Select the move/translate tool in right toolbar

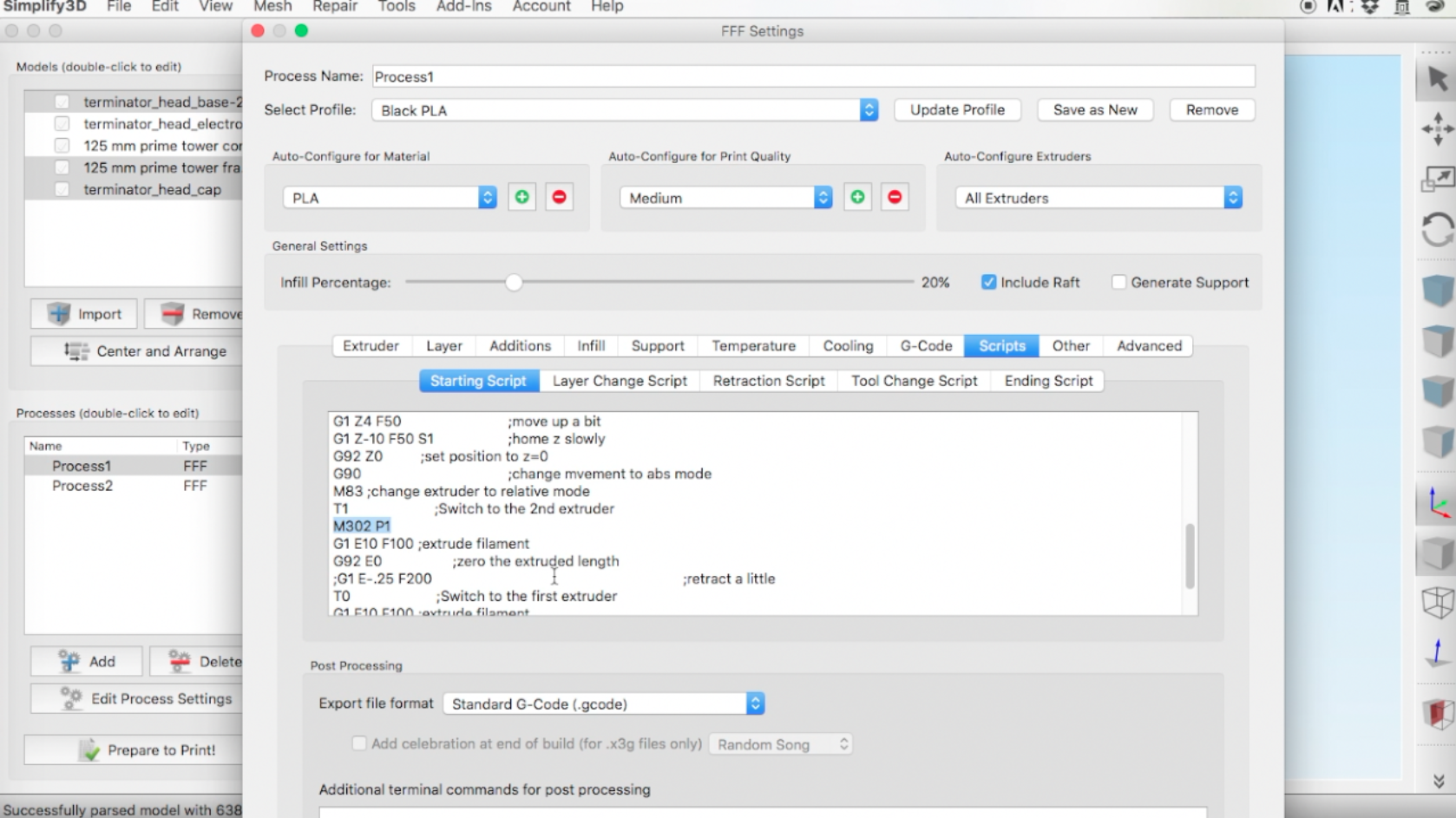coord(1437,129)
